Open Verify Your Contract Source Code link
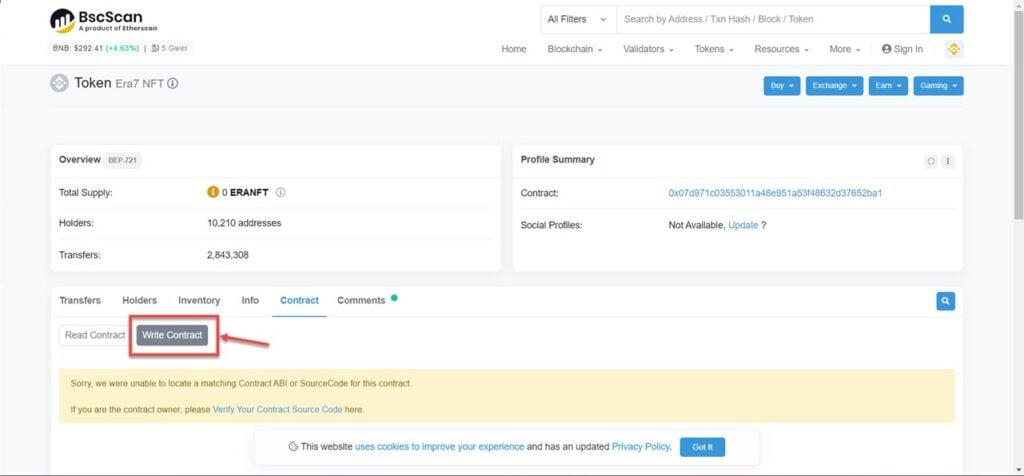This screenshot has height=476, width=1024. pos(278,409)
